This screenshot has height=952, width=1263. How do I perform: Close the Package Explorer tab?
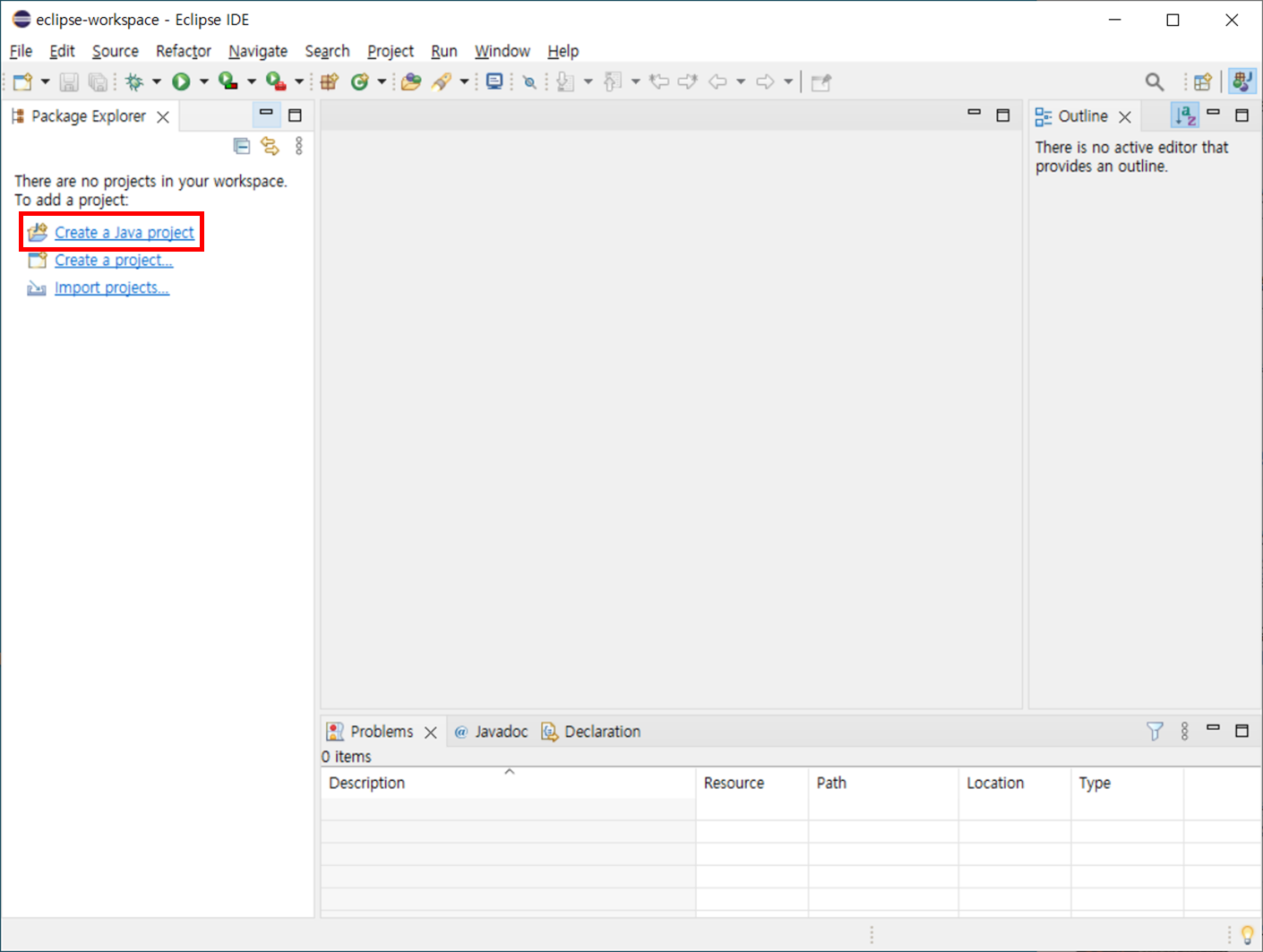[x=163, y=116]
